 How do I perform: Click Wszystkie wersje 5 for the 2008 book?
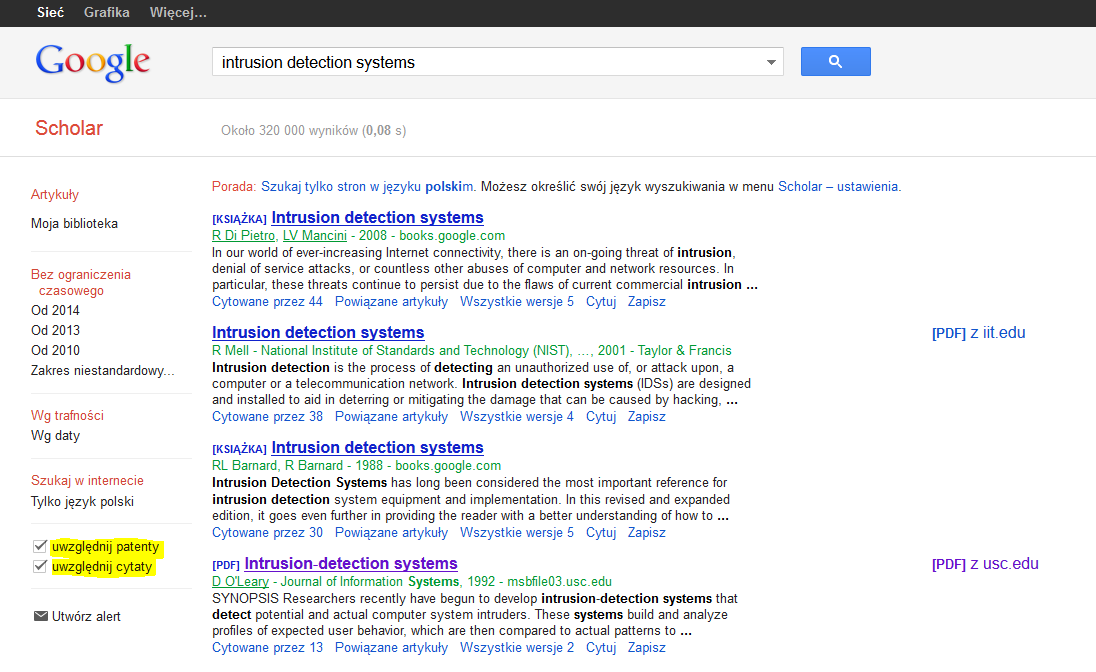point(517,301)
